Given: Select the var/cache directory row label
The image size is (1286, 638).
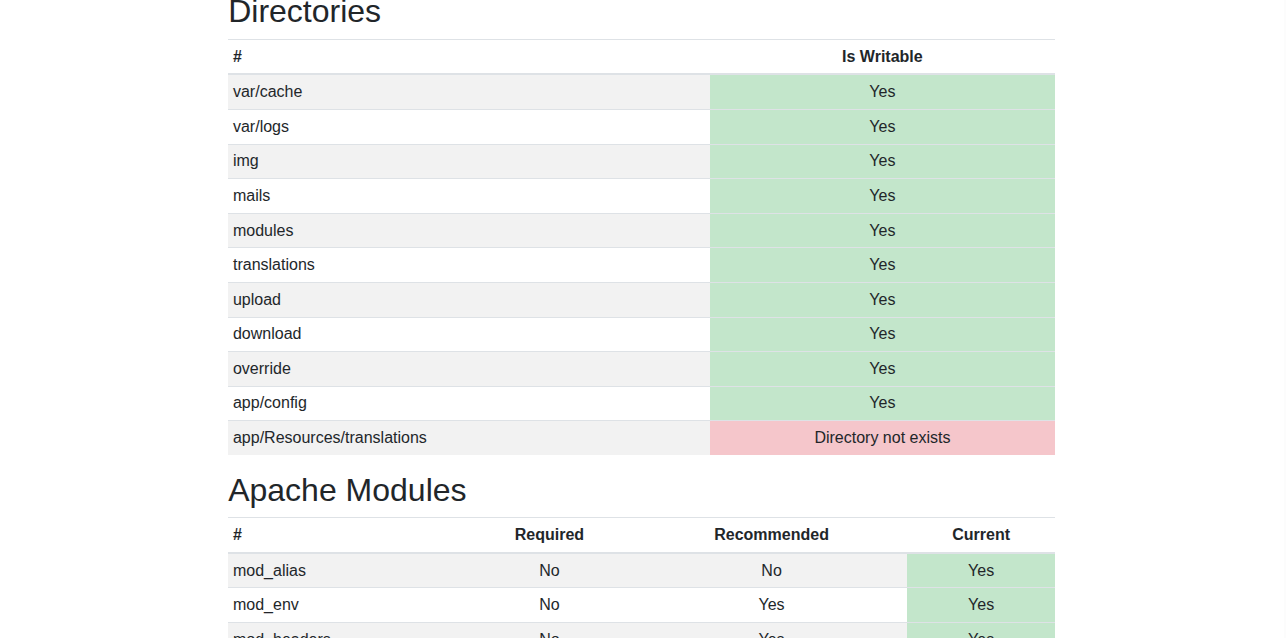Looking at the screenshot, I should click(x=267, y=92).
